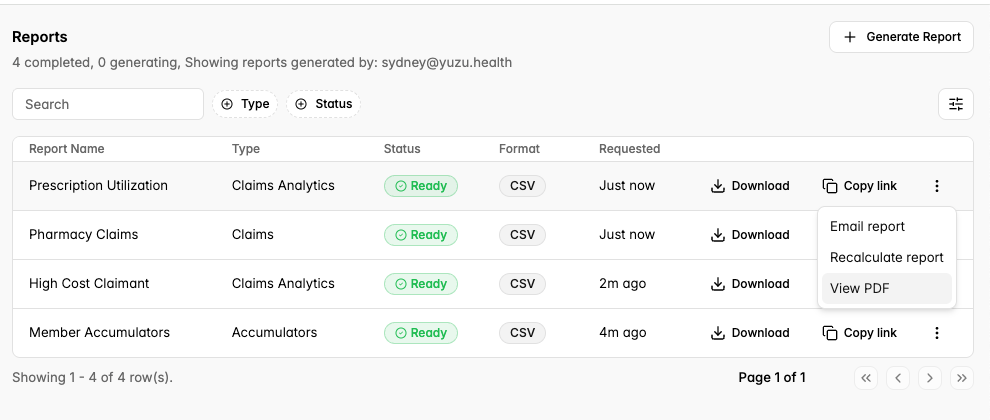Download the Pharmacy Claims report
Image resolution: width=990 pixels, height=420 pixels.
point(750,235)
